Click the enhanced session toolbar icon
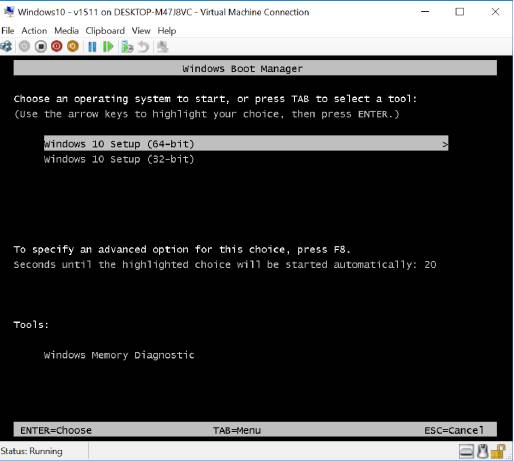Image resolution: width=514 pixels, height=461 pixels. pyautogui.click(x=162, y=47)
